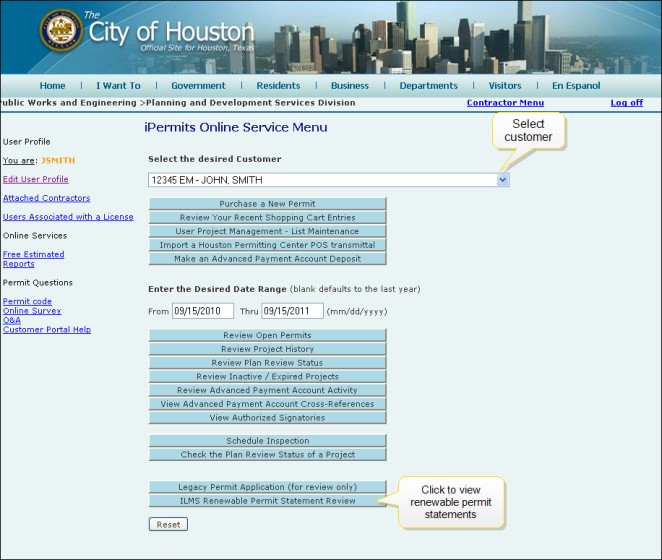Open the customer selection dropdown arrow

(x=502, y=180)
